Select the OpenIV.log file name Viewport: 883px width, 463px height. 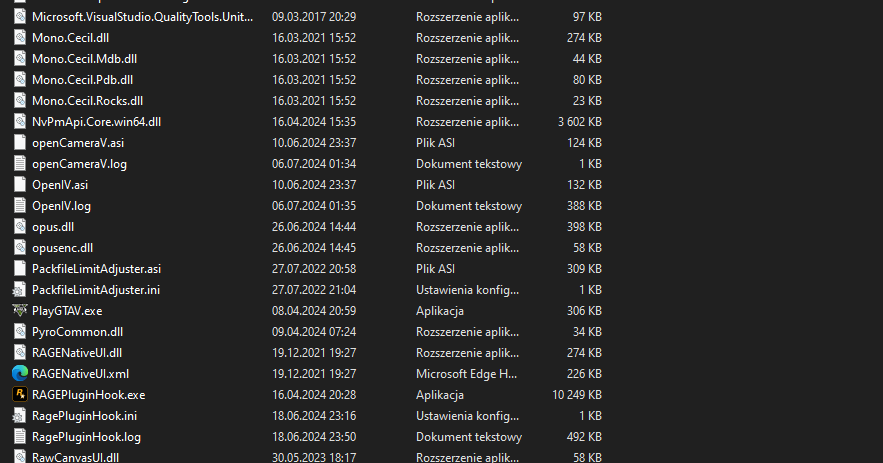point(61,205)
